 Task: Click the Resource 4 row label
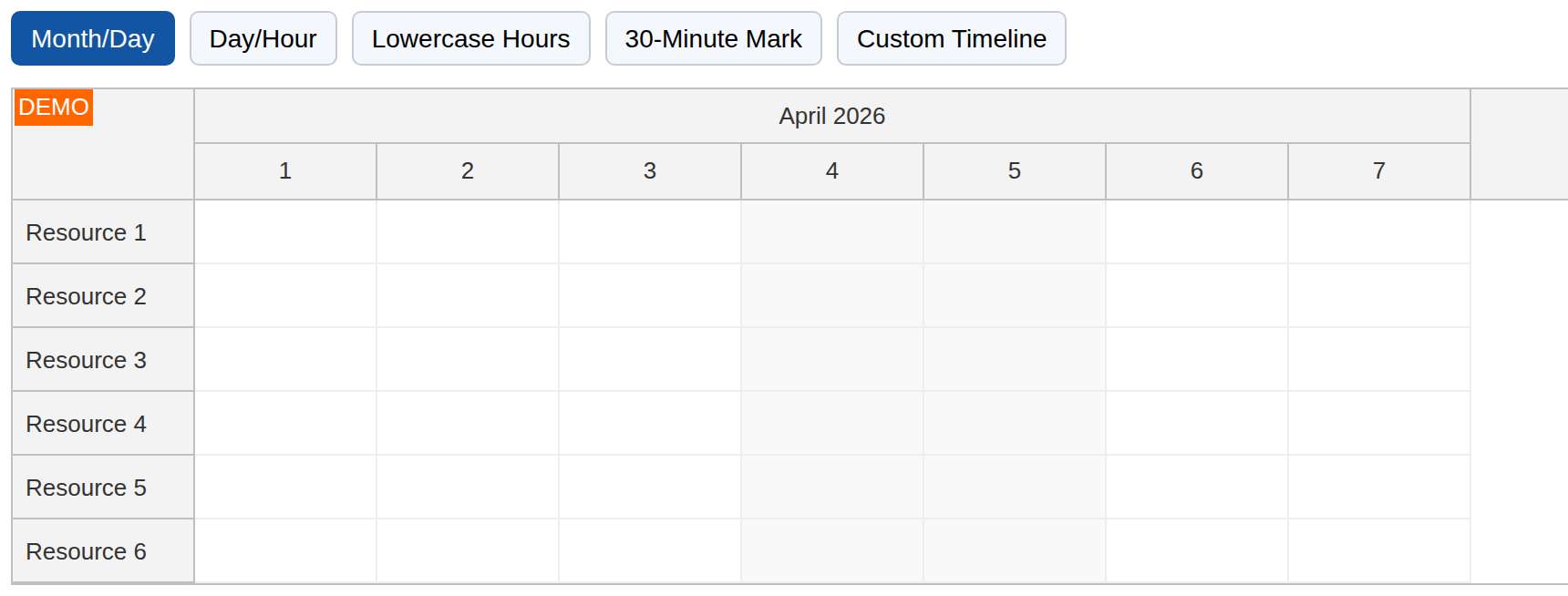[x=87, y=424]
